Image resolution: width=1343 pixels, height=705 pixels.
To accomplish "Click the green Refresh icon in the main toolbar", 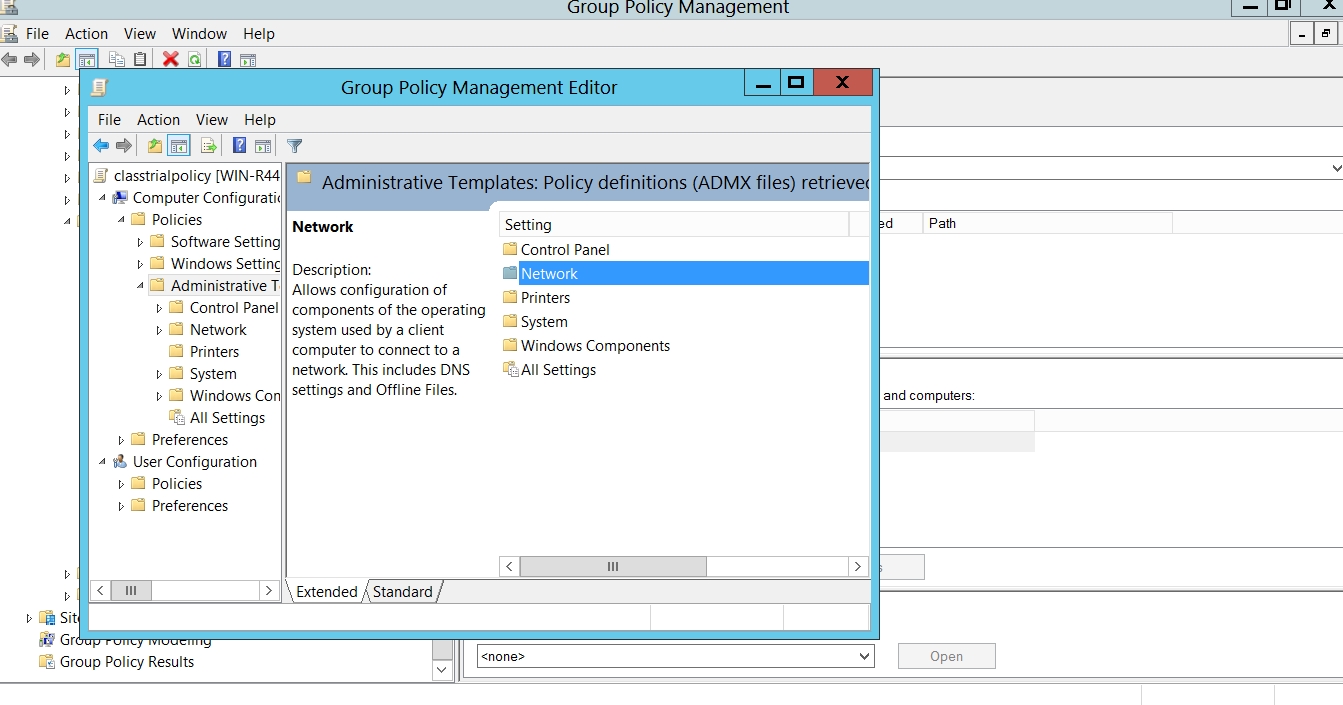I will [x=194, y=59].
